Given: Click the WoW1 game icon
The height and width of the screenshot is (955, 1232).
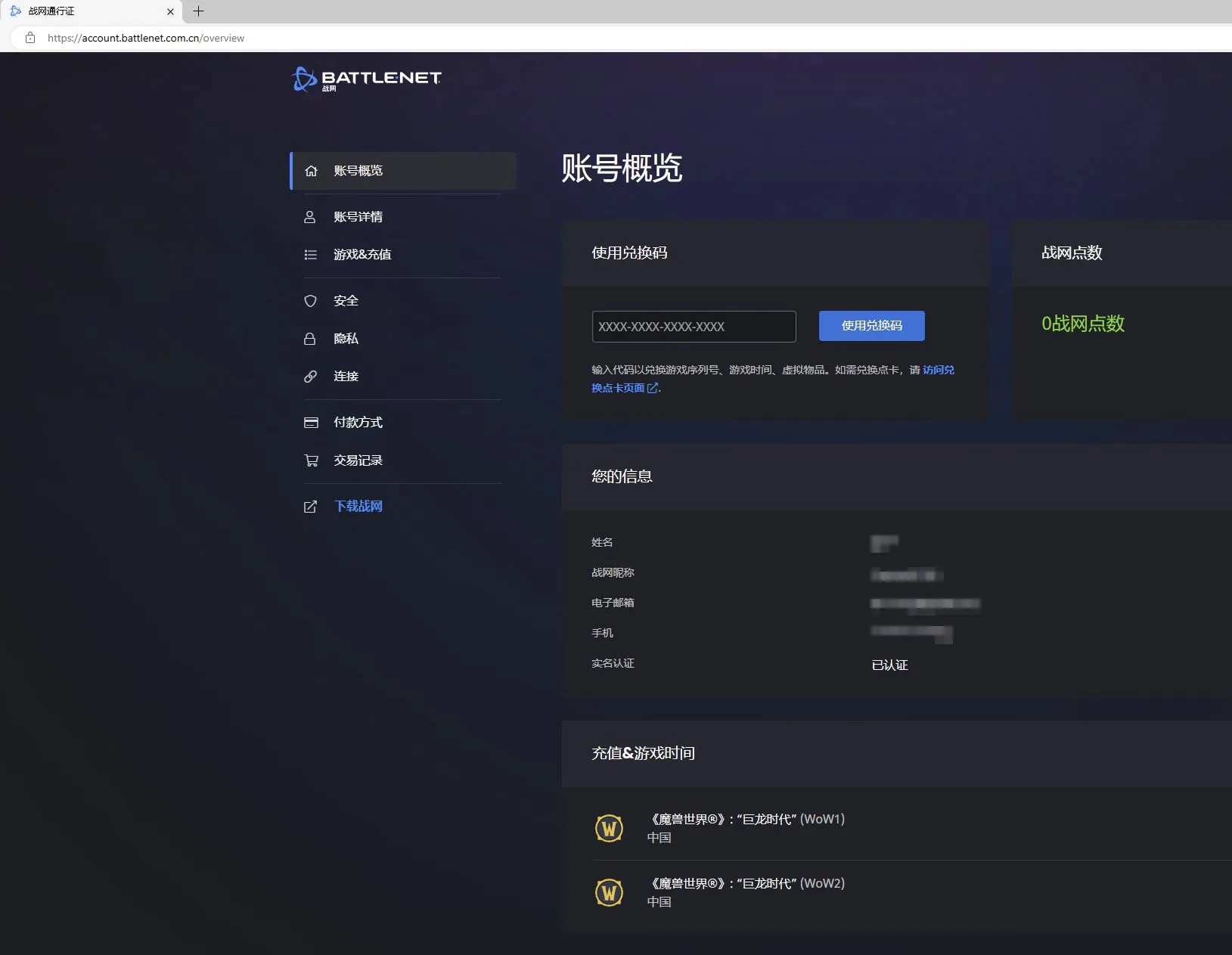Looking at the screenshot, I should pos(609,828).
